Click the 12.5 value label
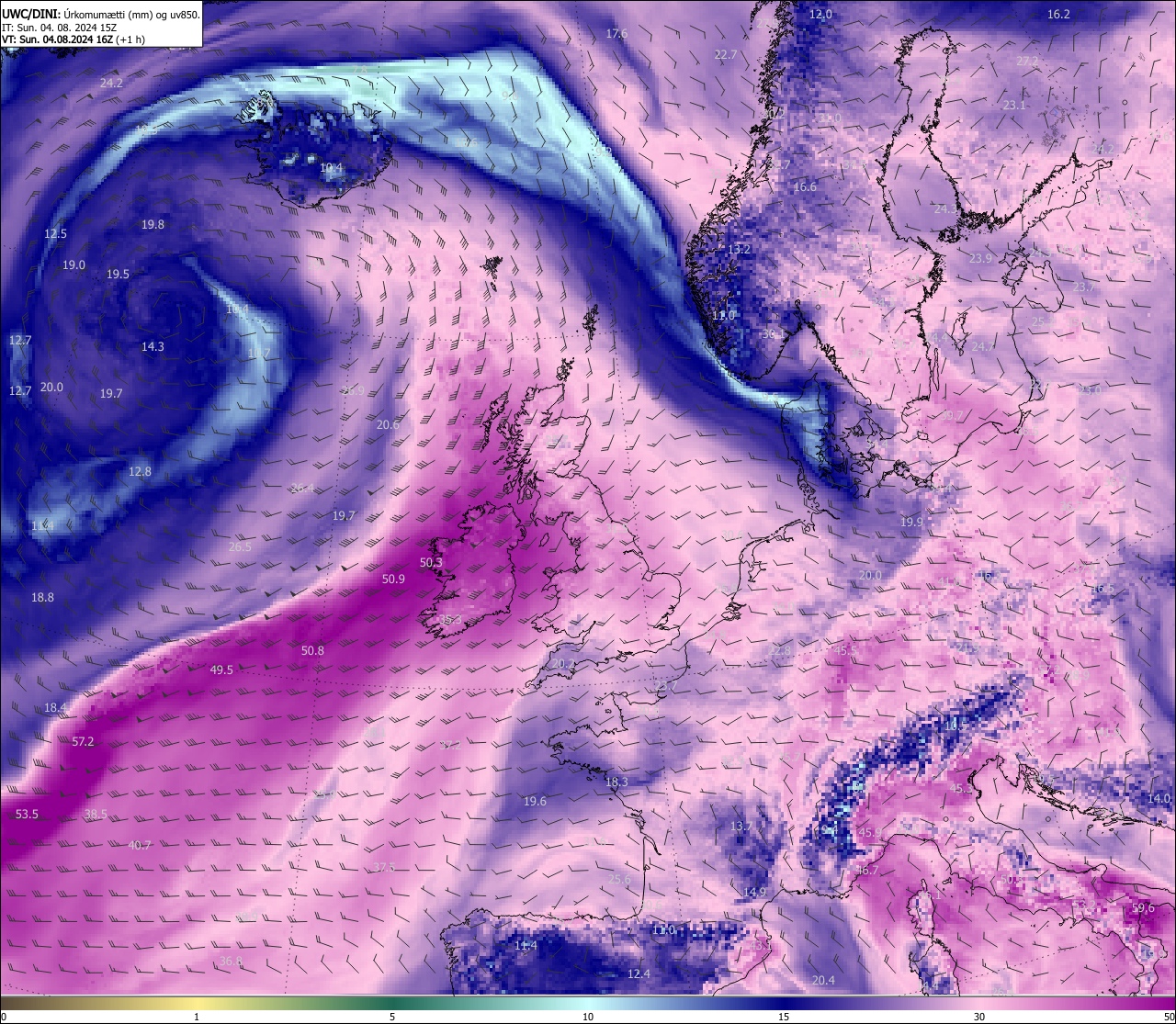1176x1024 pixels. 55,233
